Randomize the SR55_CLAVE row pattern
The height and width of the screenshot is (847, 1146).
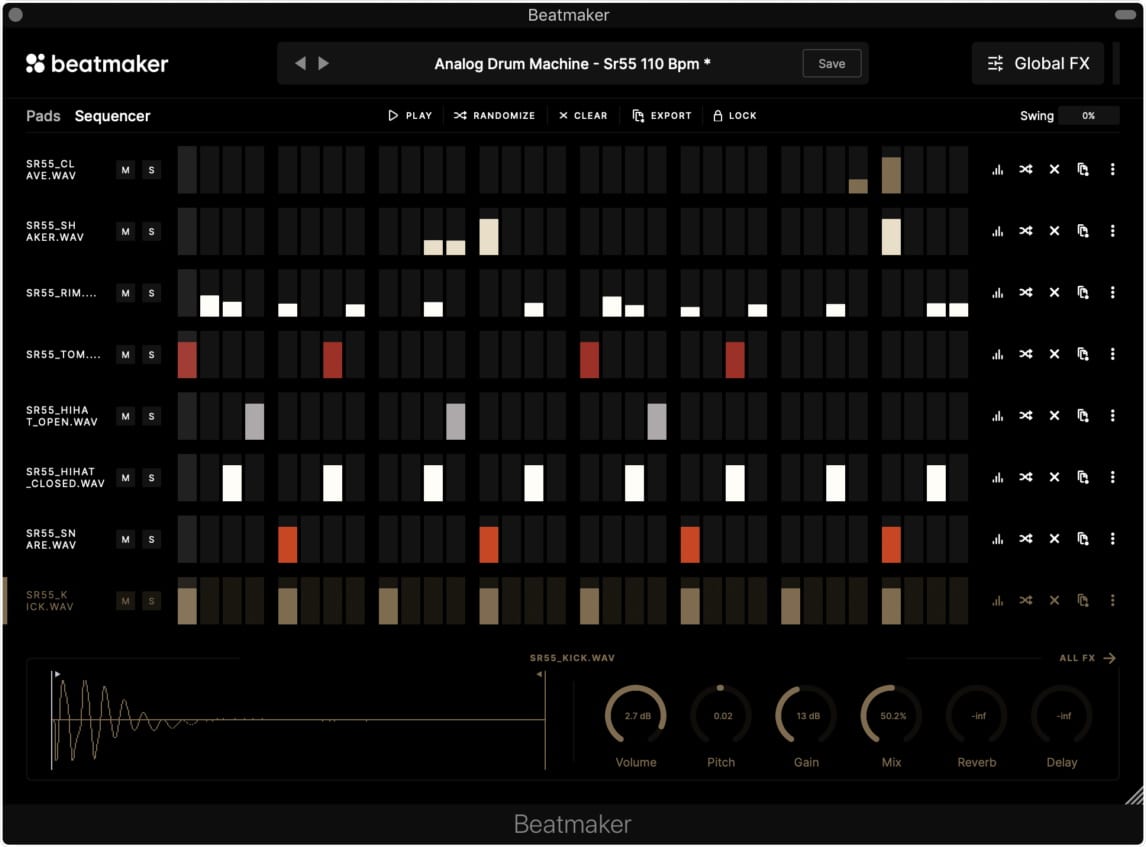1025,170
